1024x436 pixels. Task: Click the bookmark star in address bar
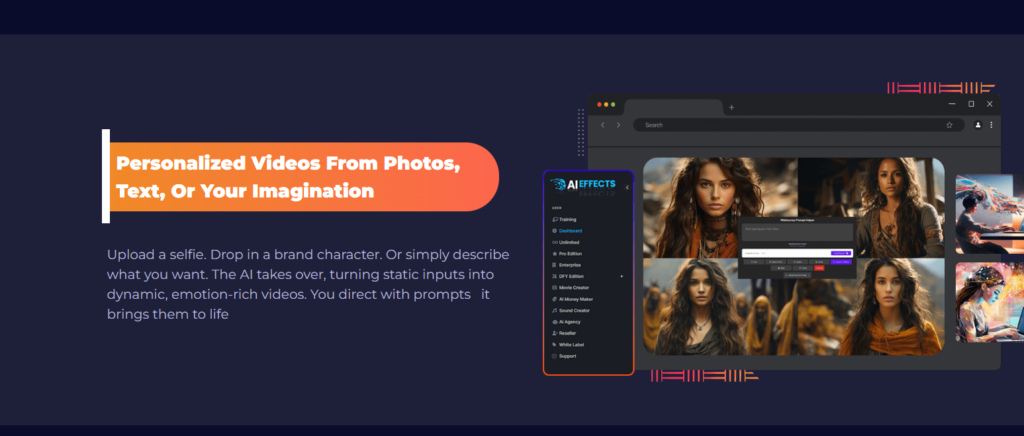click(x=949, y=125)
